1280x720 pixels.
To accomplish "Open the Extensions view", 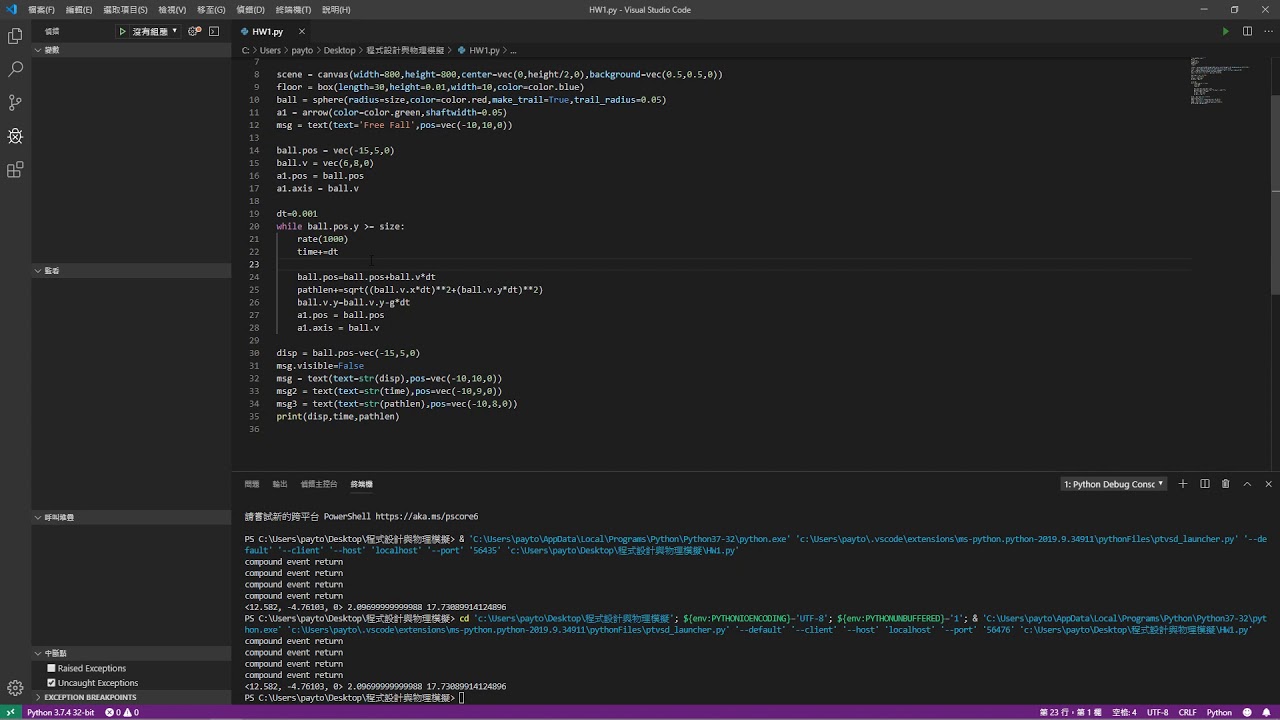I will (15, 170).
